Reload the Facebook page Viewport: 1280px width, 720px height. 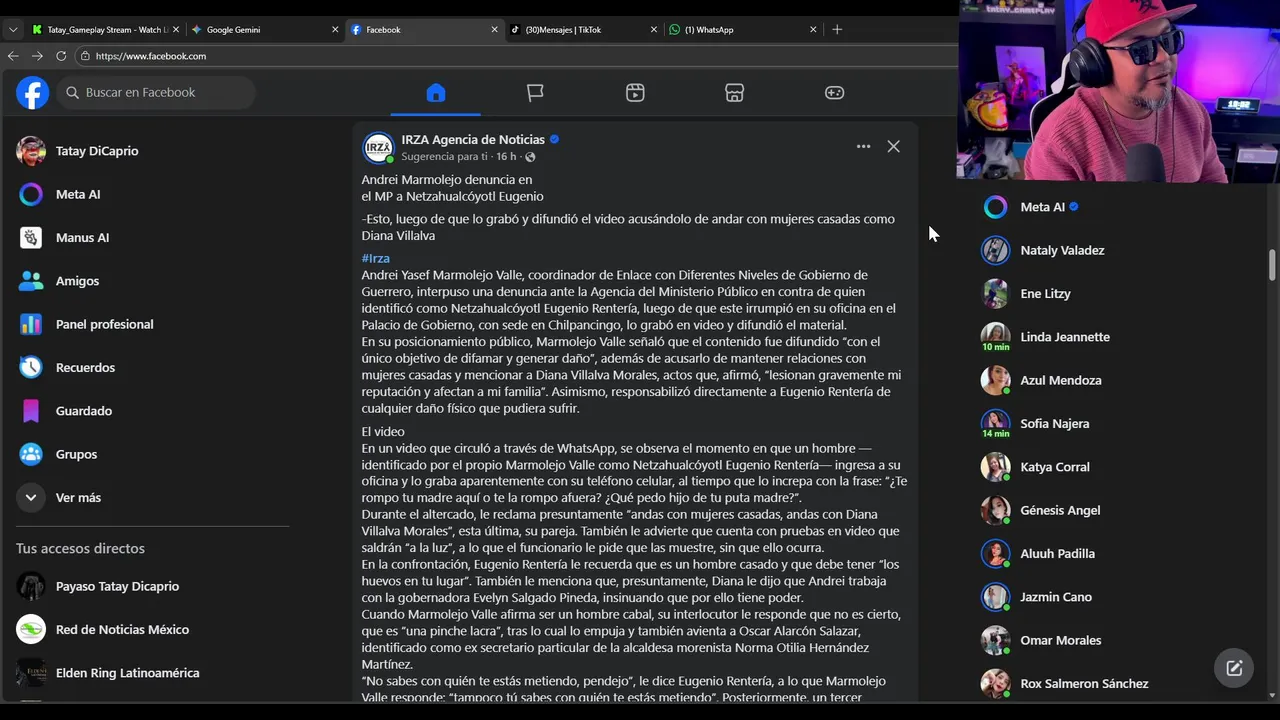61,56
